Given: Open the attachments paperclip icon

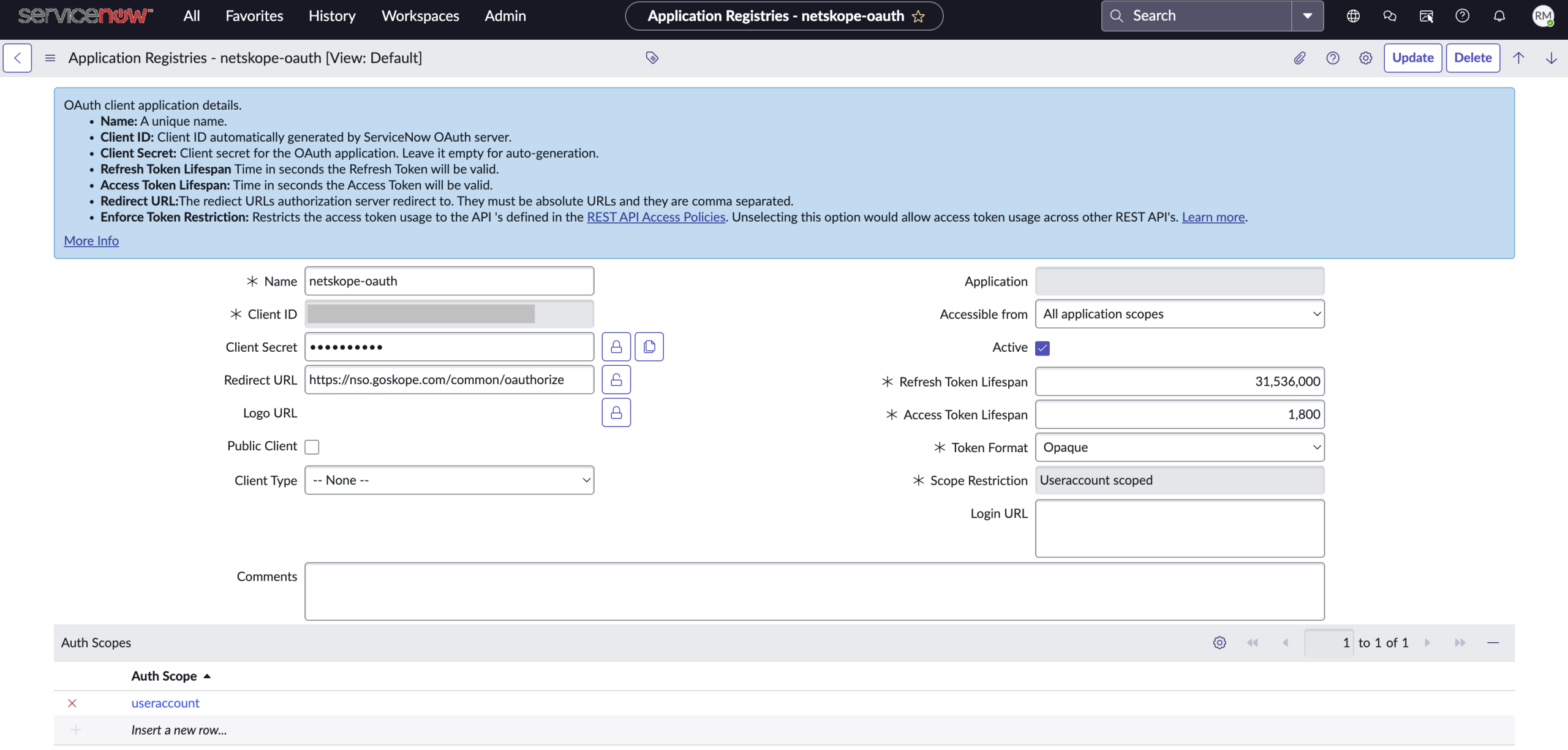Looking at the screenshot, I should (x=1300, y=58).
